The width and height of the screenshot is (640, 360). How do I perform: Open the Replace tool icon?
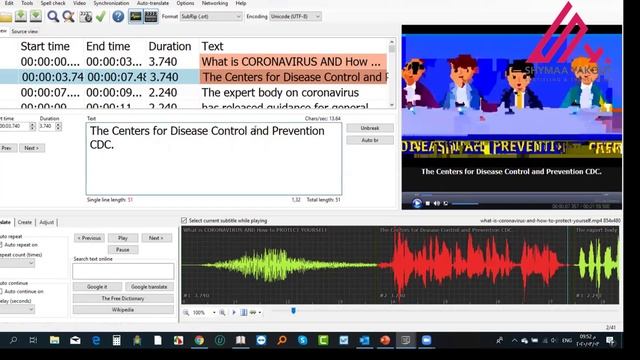tap(69, 16)
